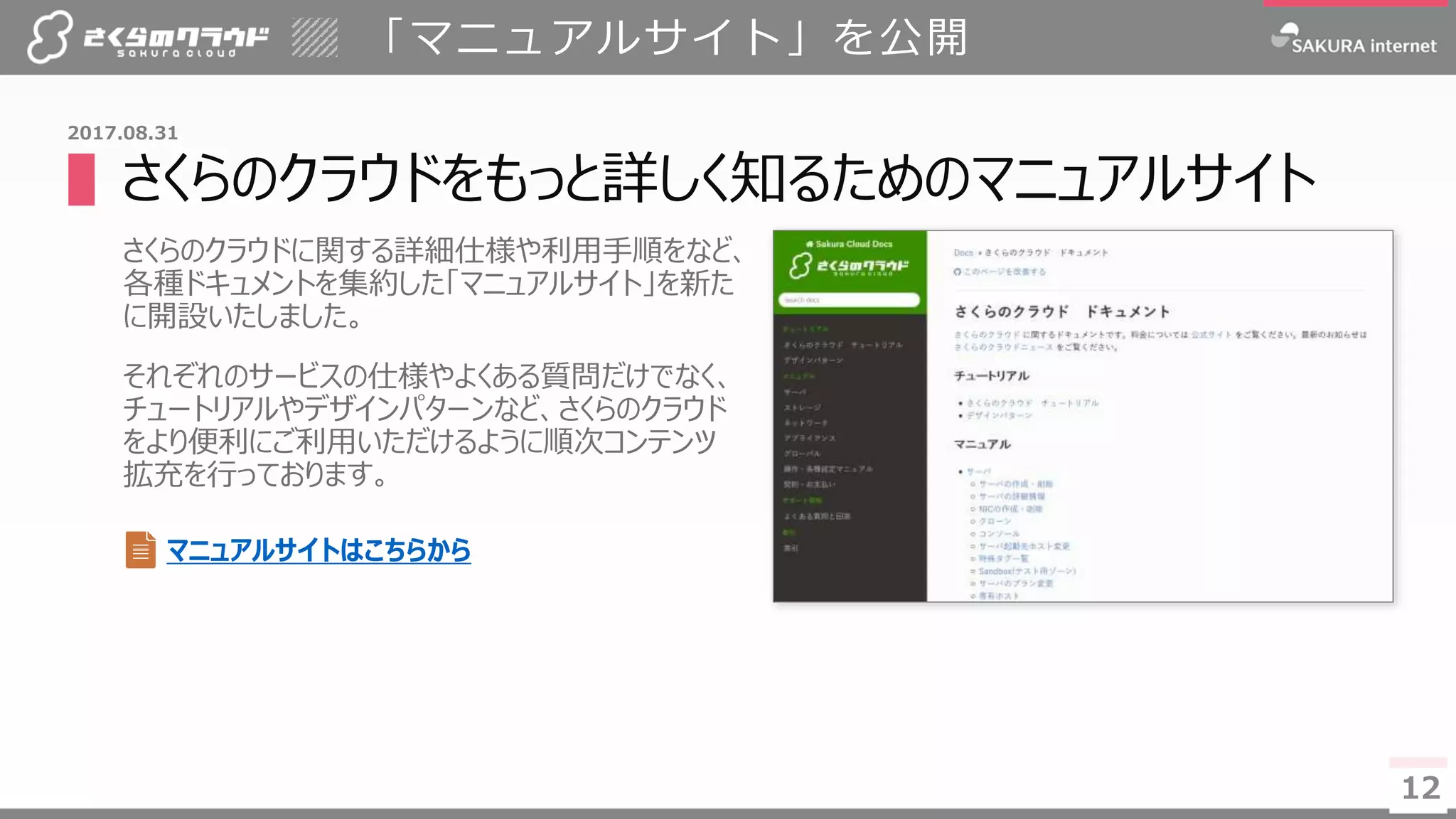Viewport: 1456px width, 819px height.
Task: Open sidebar item デザインパターン
Action: 813,360
